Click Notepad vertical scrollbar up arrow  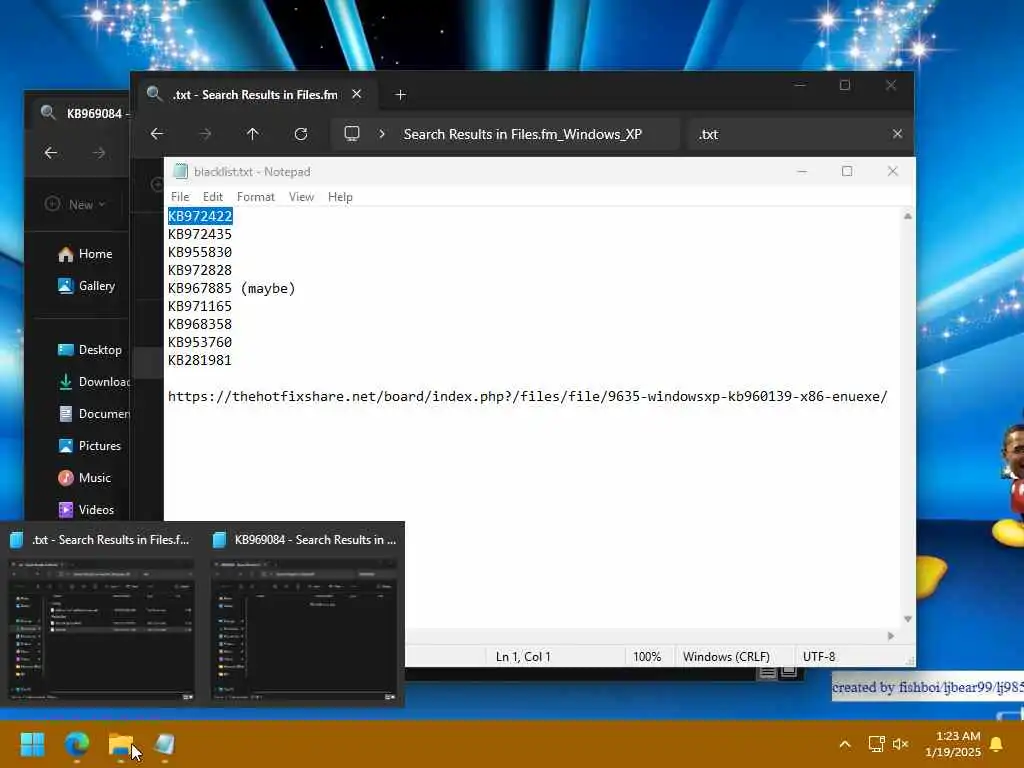click(908, 216)
